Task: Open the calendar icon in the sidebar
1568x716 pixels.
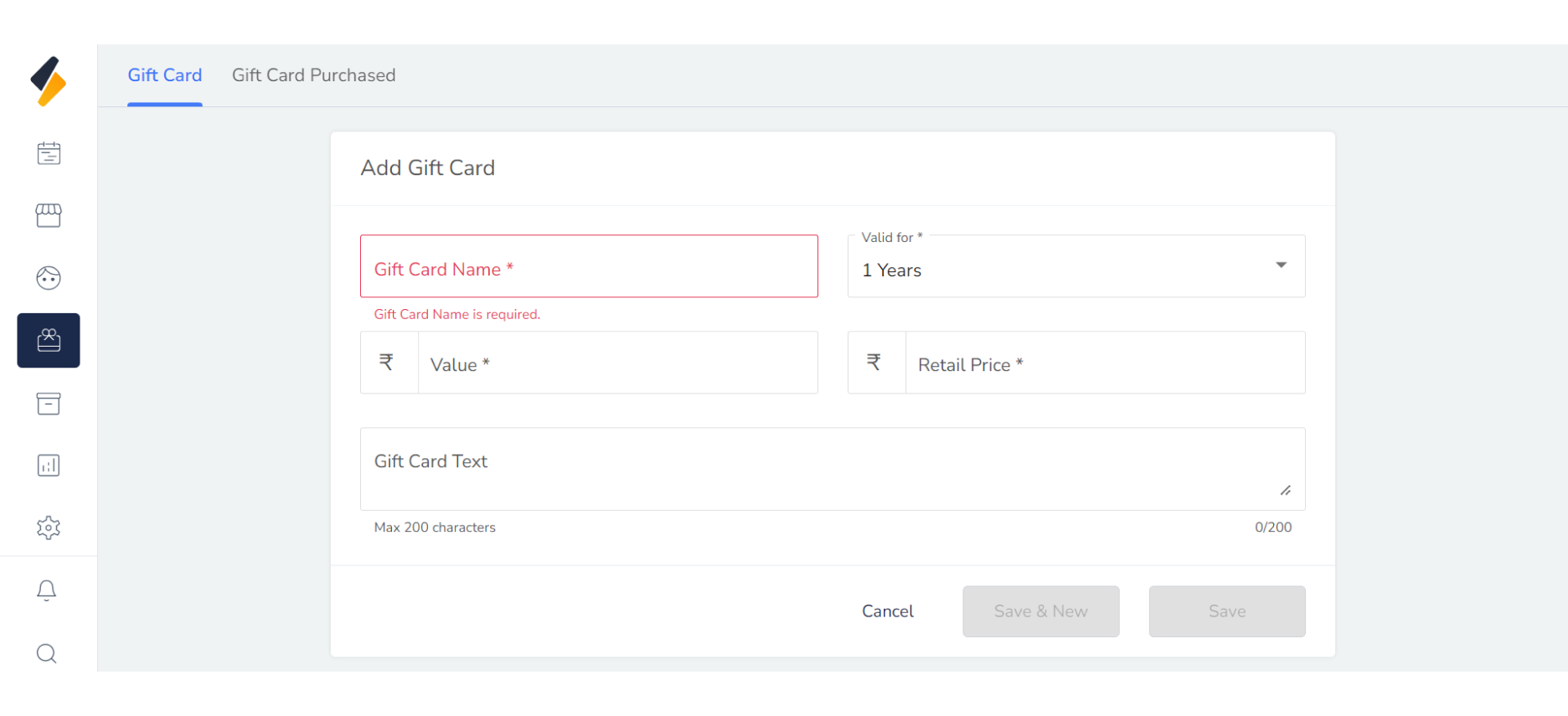Action: (49, 153)
